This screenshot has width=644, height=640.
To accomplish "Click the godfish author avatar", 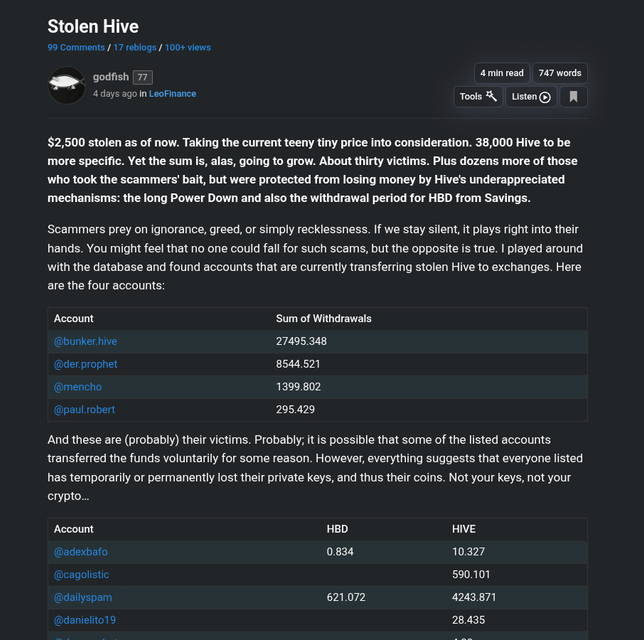I will tap(66, 85).
